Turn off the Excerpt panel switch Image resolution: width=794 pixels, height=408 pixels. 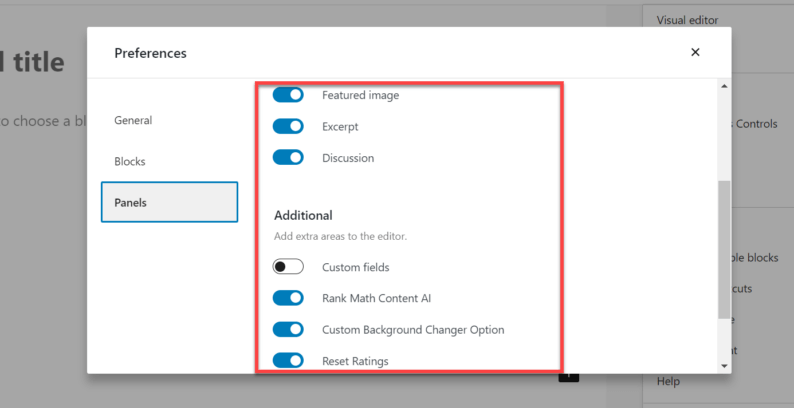[288, 126]
